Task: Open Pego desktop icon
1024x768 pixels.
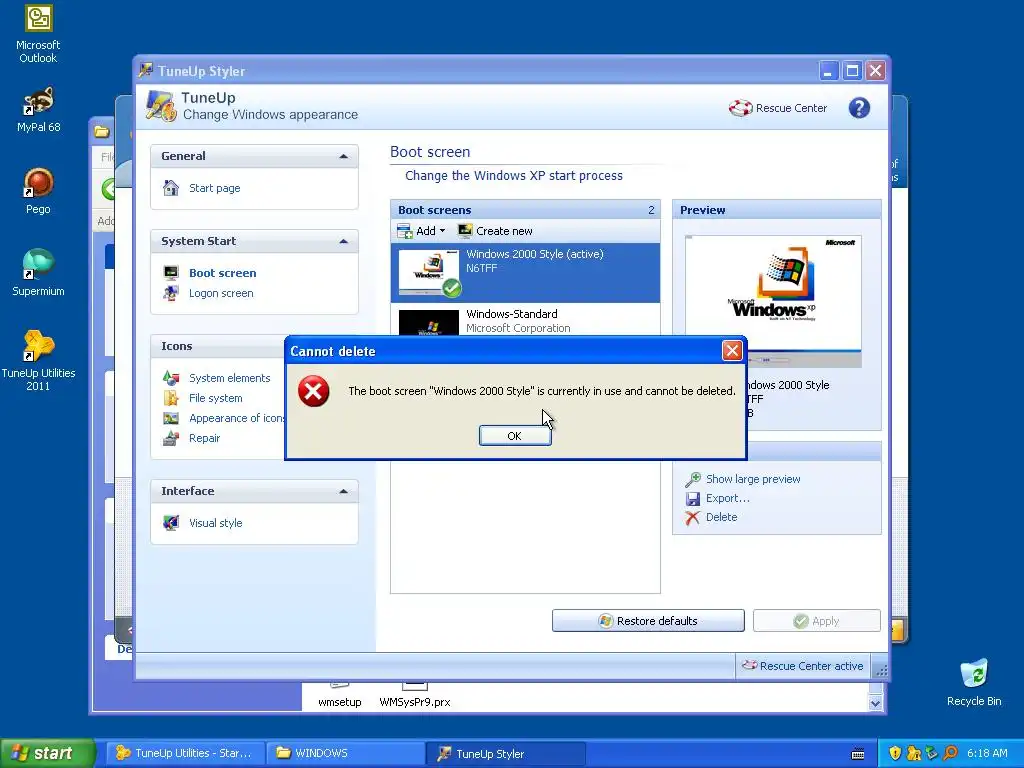Action: click(38, 191)
